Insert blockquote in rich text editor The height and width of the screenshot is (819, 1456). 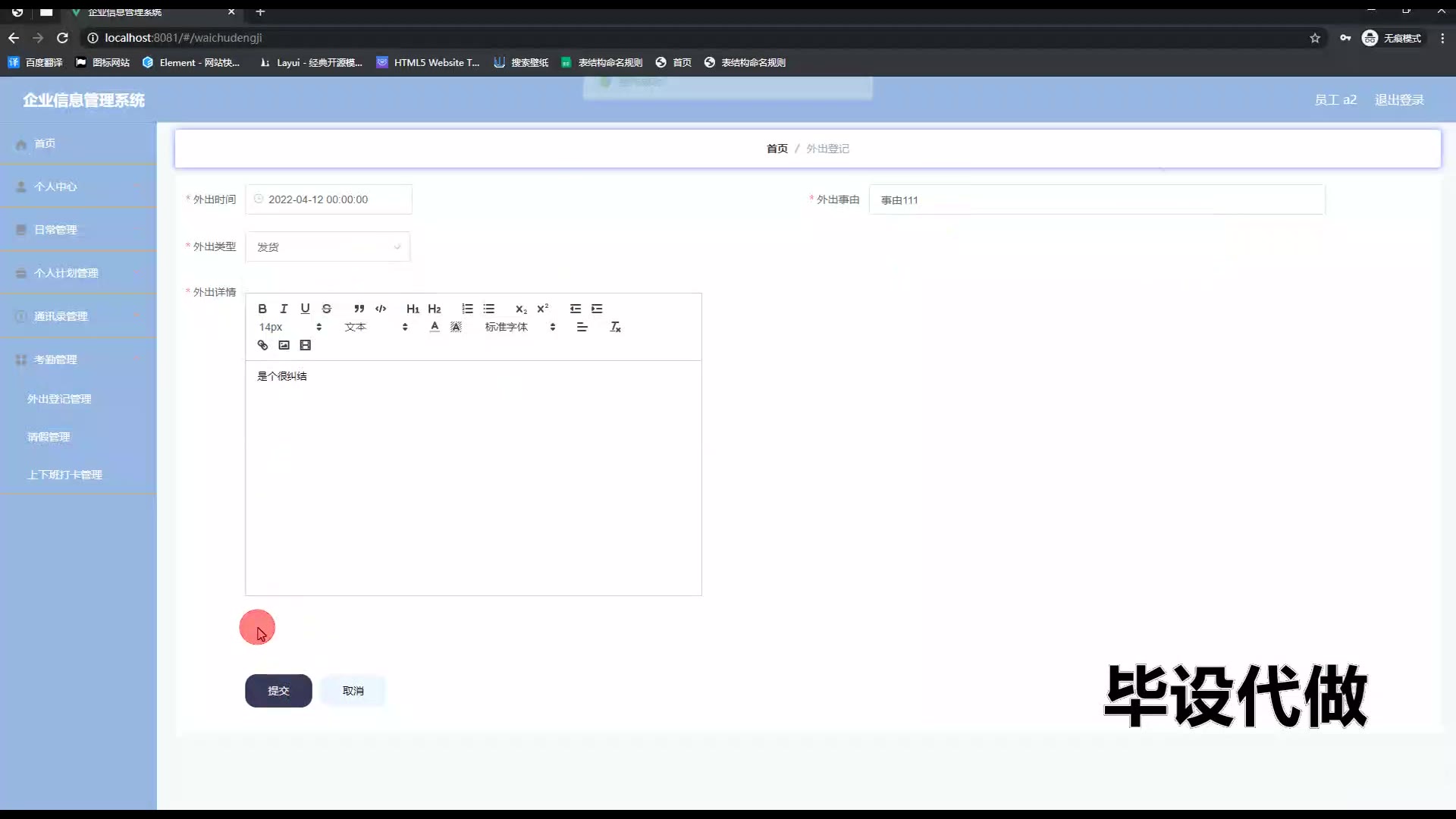pos(359,309)
